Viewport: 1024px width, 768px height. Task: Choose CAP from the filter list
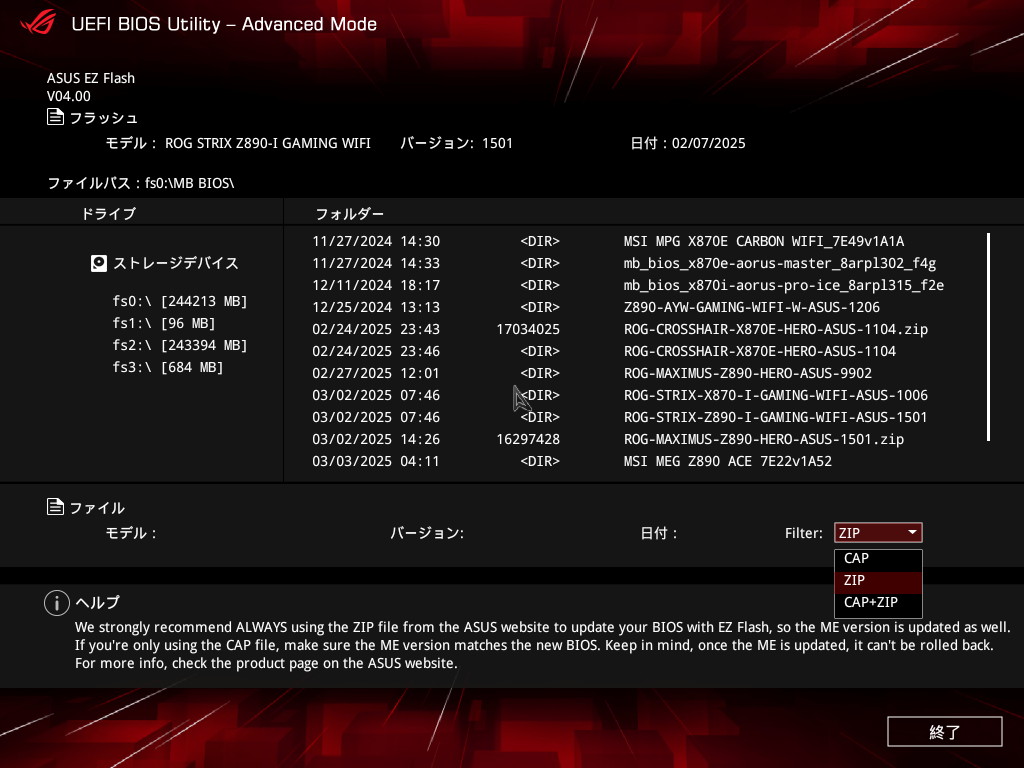click(x=878, y=558)
